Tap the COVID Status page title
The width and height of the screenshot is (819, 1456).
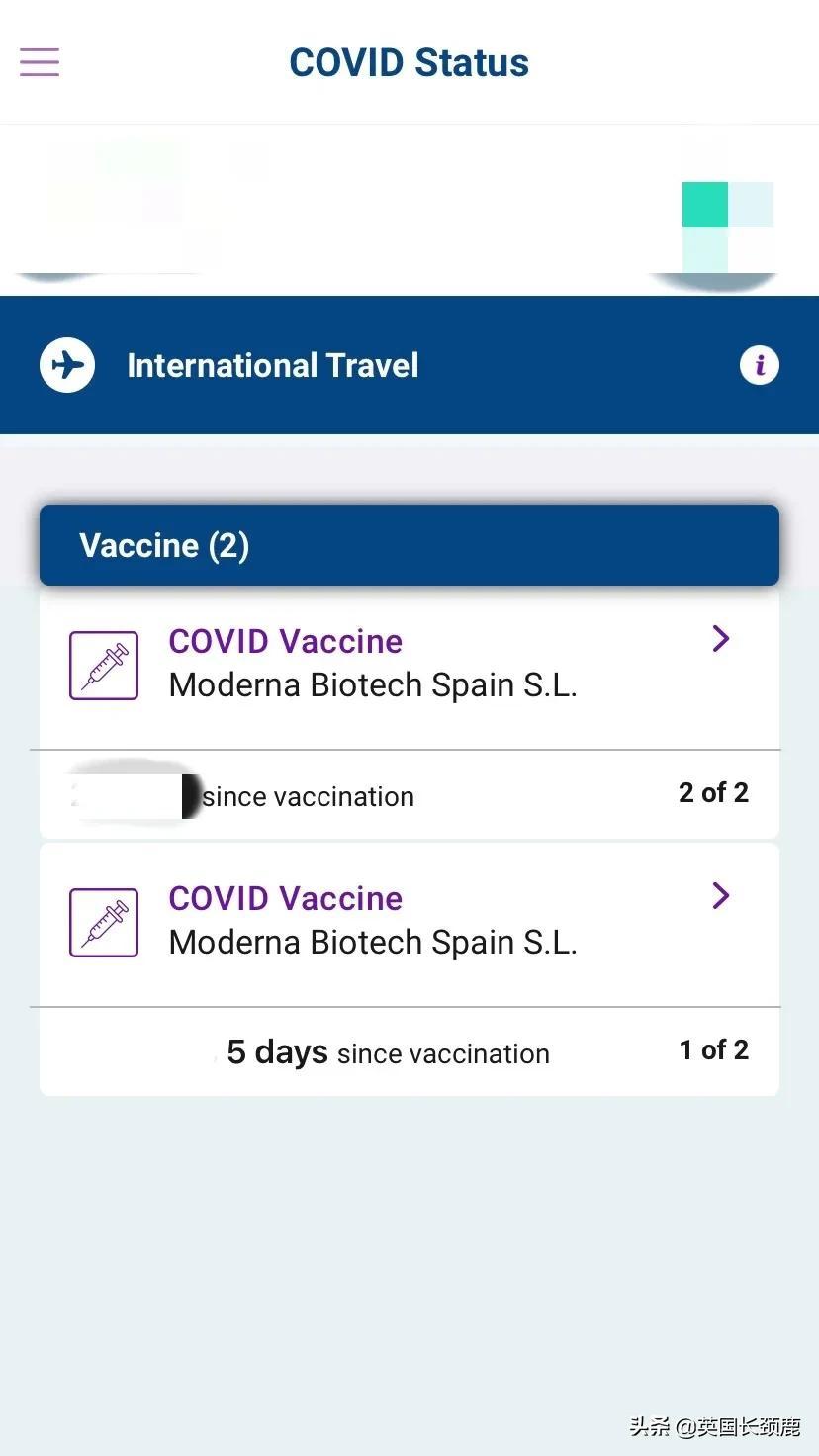409,62
